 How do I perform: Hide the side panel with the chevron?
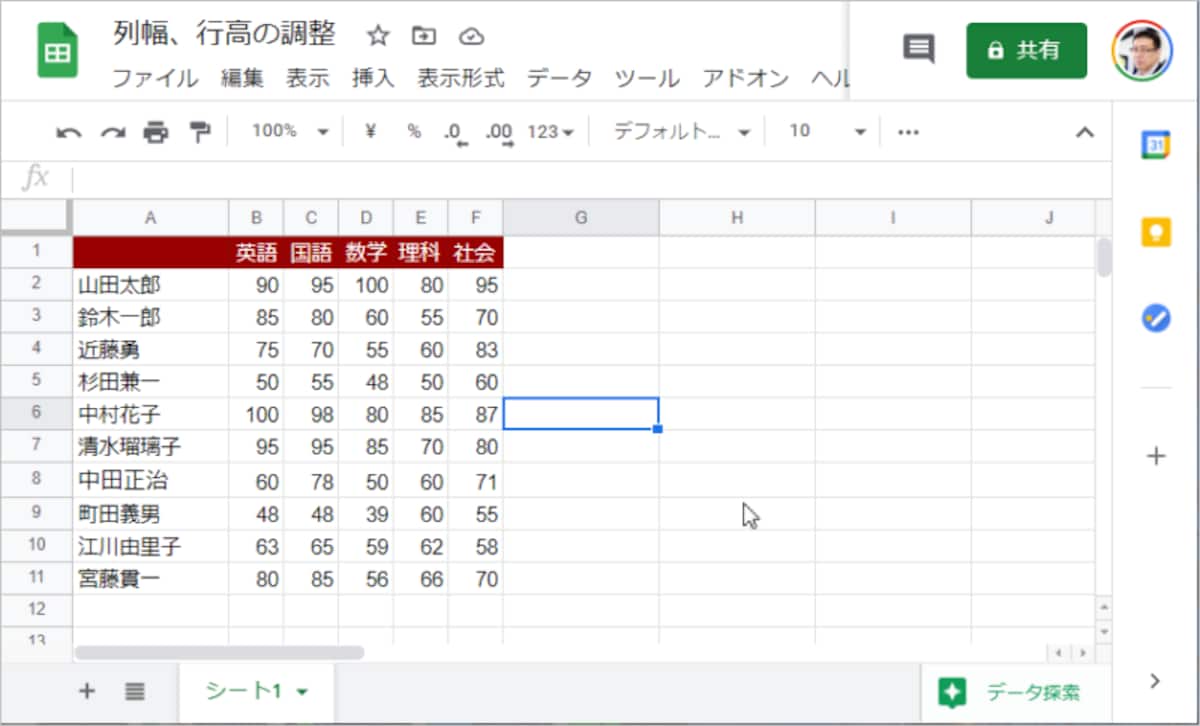click(x=1156, y=681)
